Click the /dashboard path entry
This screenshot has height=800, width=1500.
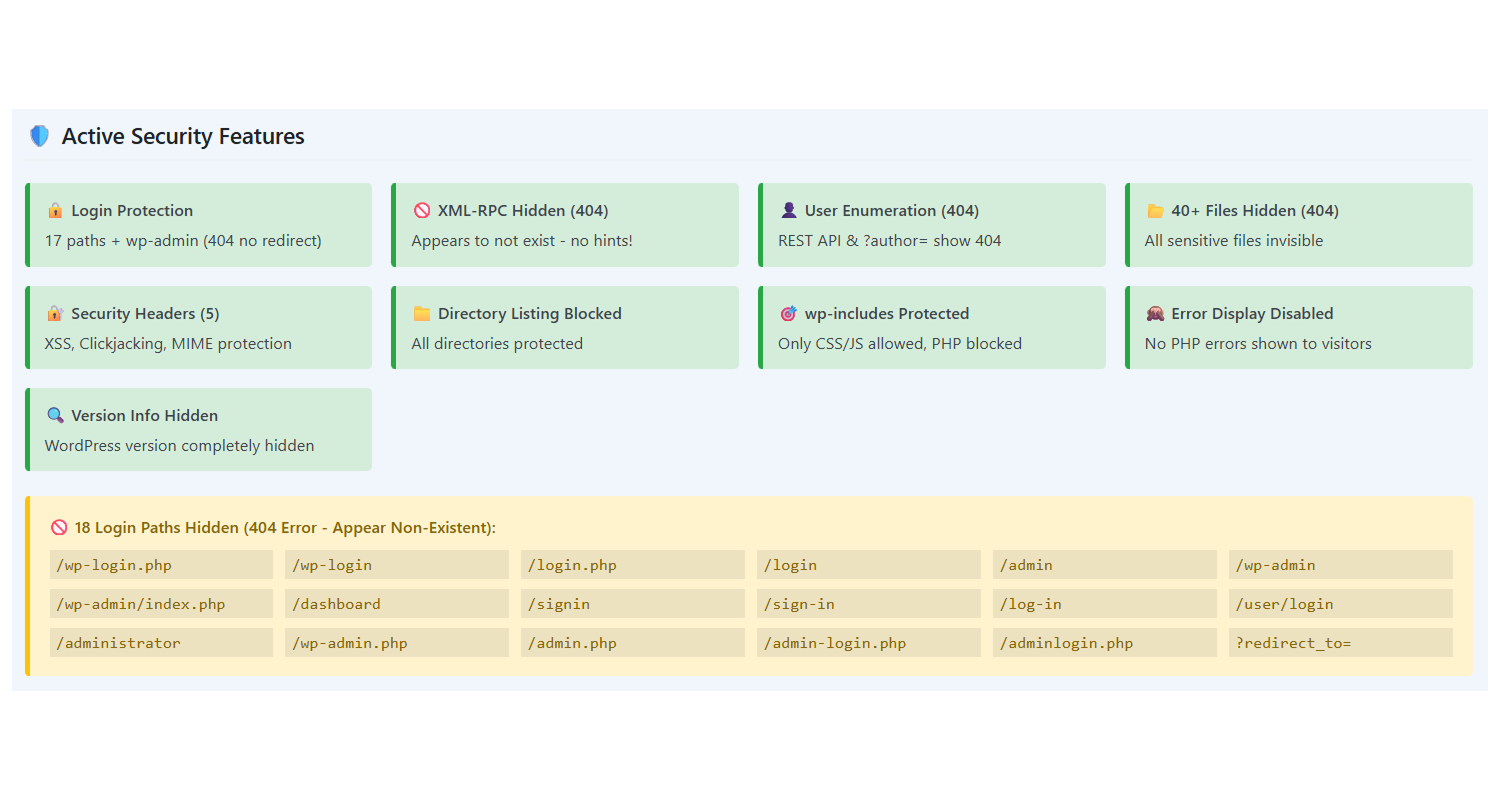pos(397,604)
